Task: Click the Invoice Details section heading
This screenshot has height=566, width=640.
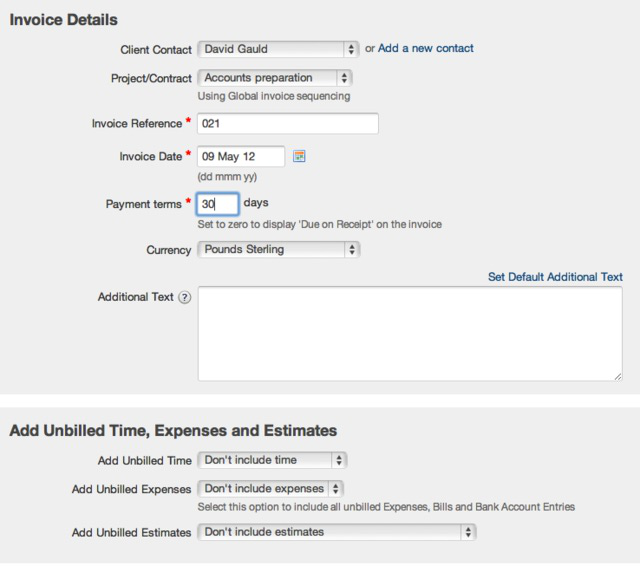Action: (64, 20)
